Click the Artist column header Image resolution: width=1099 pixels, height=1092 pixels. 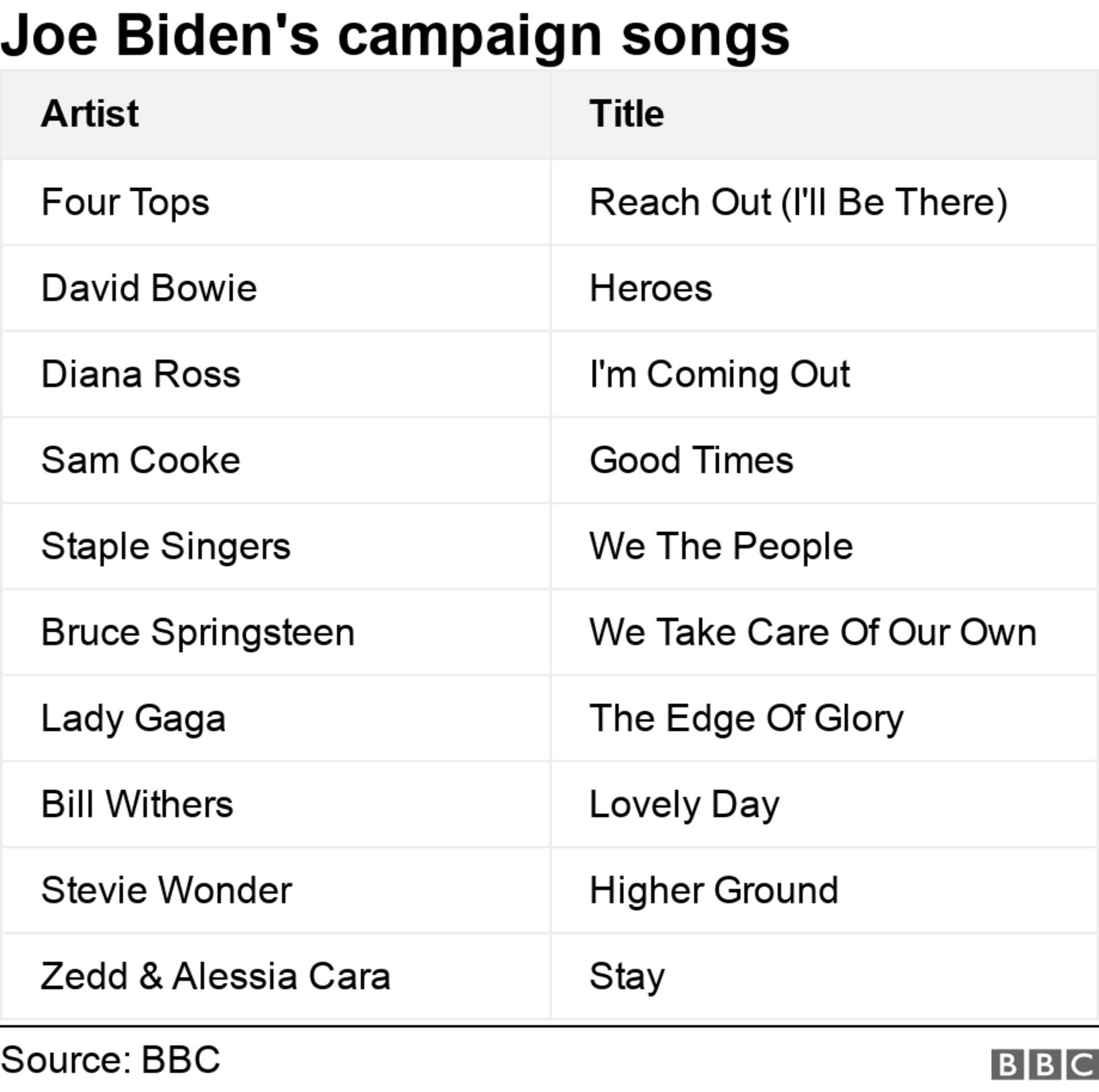coord(90,113)
